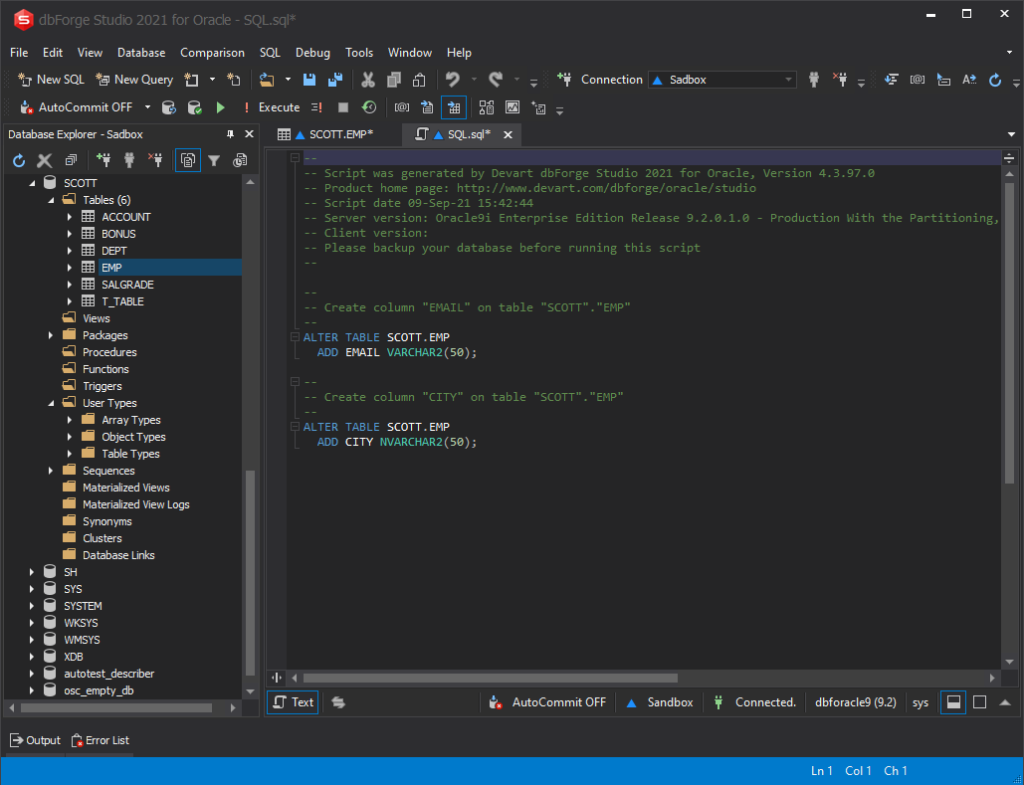Click the editor horizontal scrollbar thumb
This screenshot has width=1024, height=785.
coord(490,678)
